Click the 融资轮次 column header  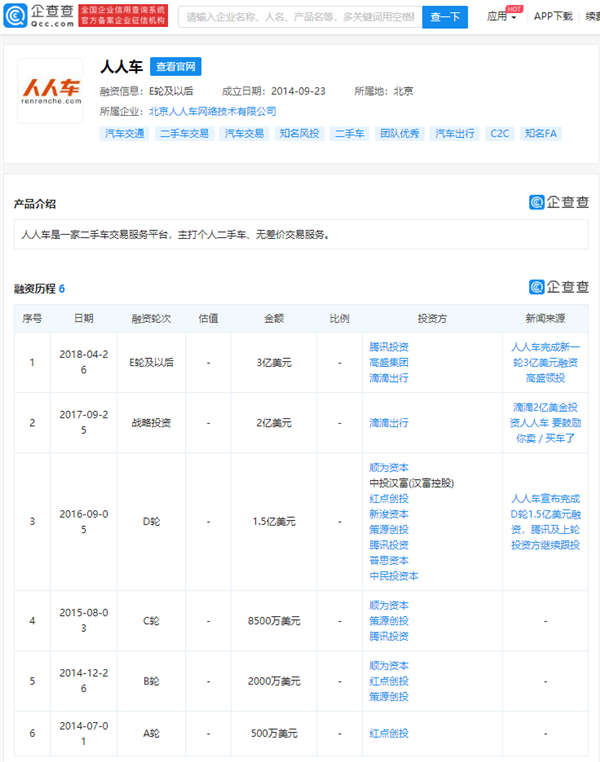151,319
